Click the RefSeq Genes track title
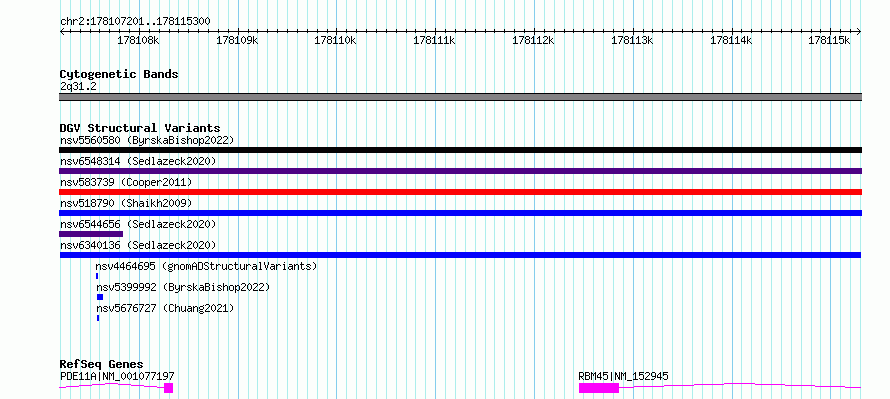Screen dimensions: 890x399 tap(102, 364)
